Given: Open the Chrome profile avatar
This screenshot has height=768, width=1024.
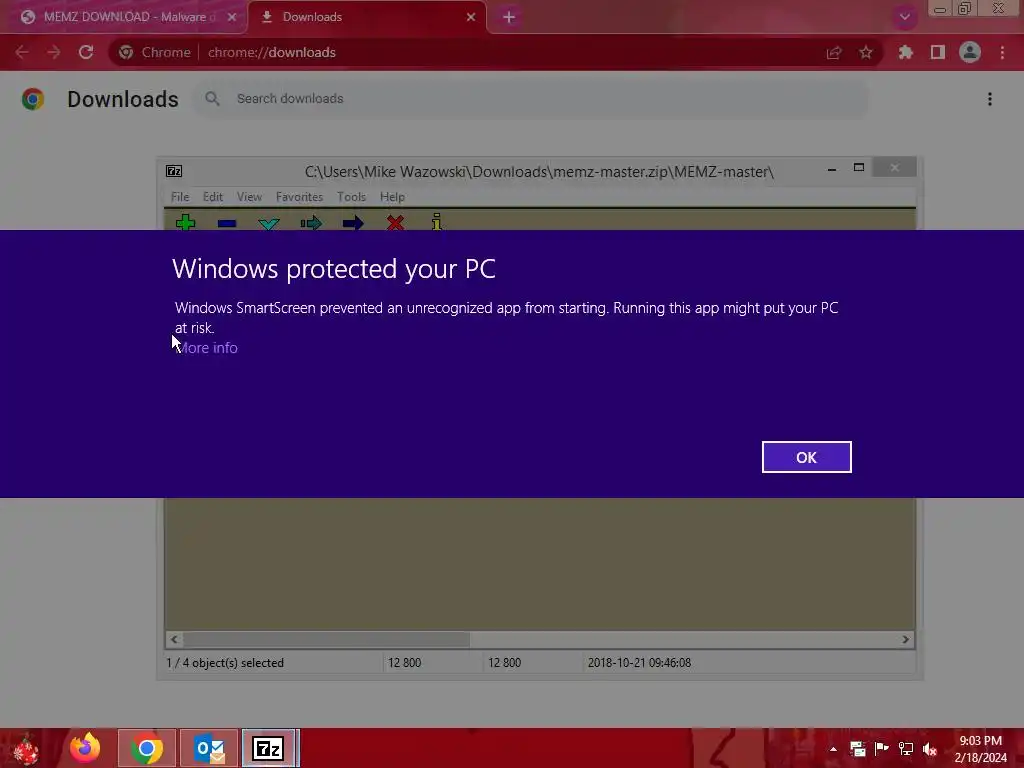Looking at the screenshot, I should coord(970,52).
